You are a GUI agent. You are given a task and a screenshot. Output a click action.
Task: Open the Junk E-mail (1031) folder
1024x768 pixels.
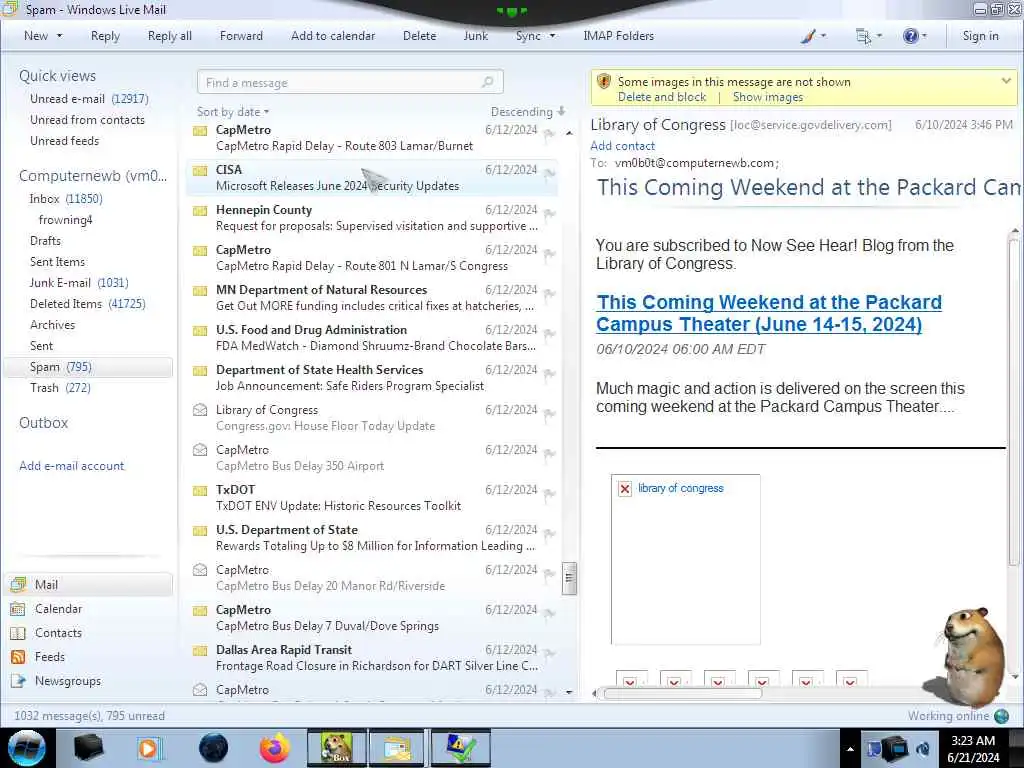tap(79, 283)
